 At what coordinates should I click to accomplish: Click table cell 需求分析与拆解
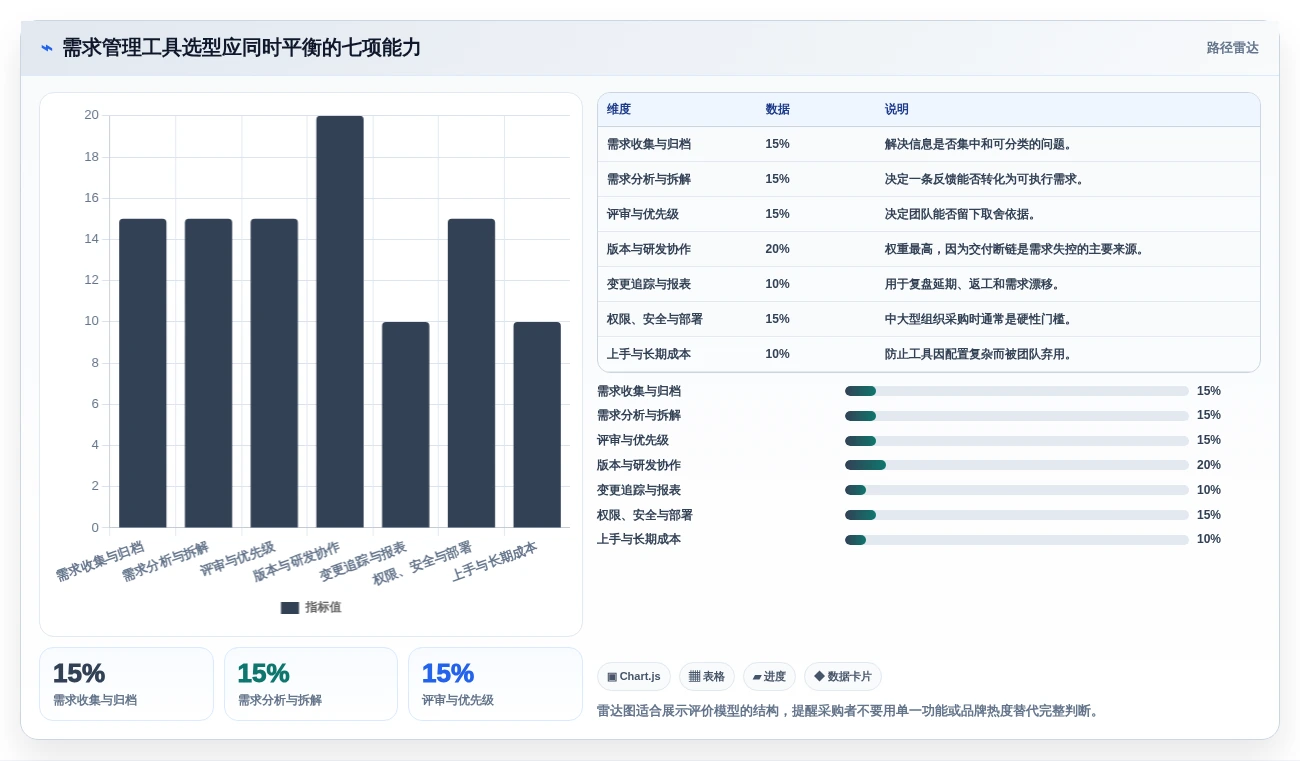click(x=649, y=179)
